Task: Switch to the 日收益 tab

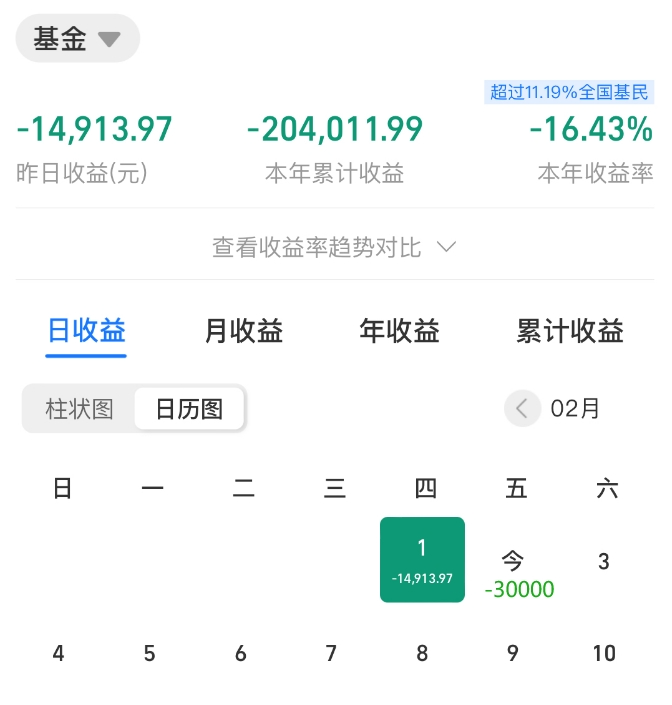Action: (86, 330)
